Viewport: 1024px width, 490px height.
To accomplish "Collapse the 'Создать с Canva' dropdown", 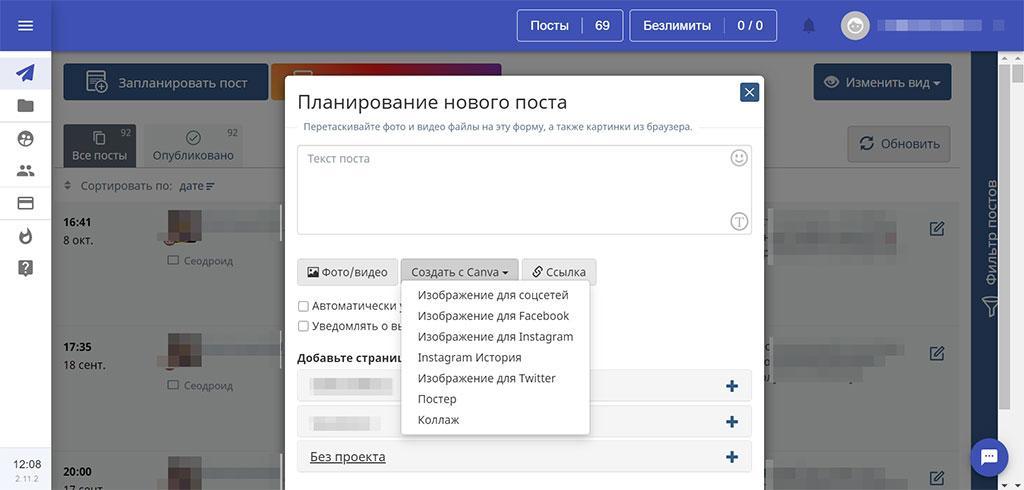I will tap(459, 272).
